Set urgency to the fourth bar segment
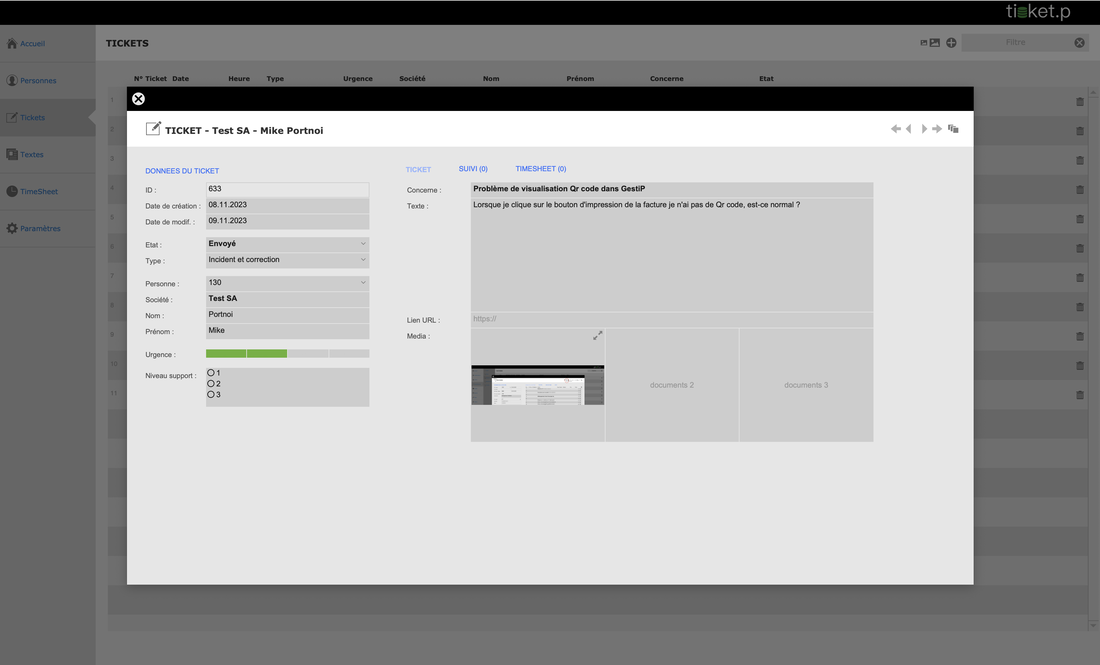 pos(349,354)
